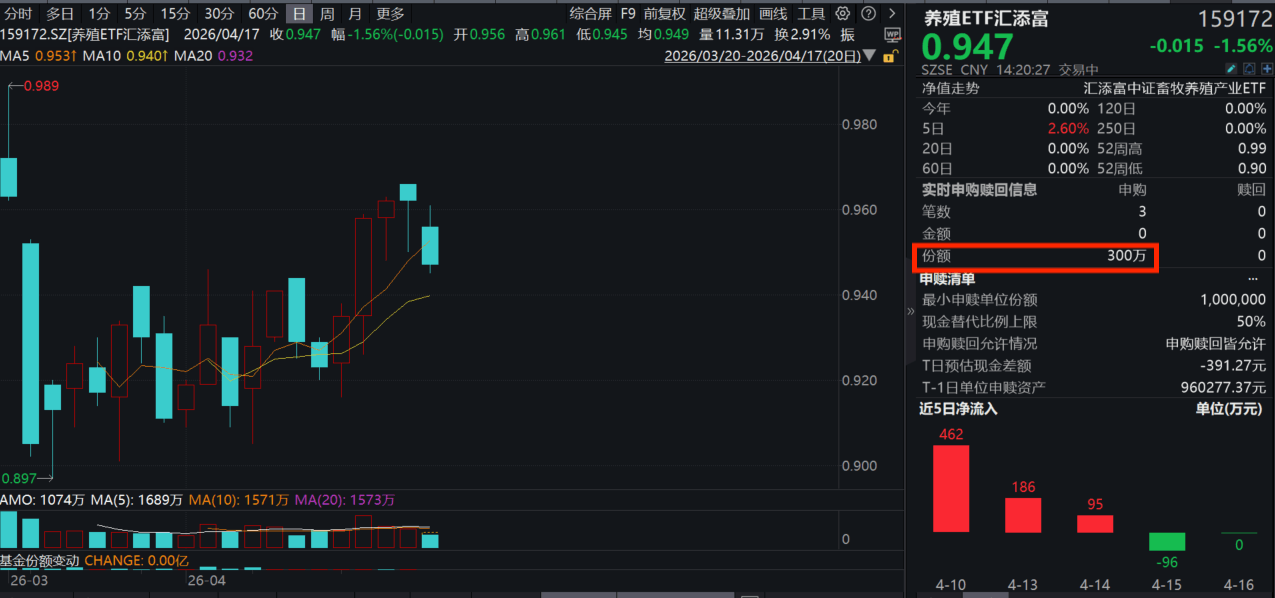The image size is (1275, 598).
Task: Open the 画线 drawing tools
Action: [x=773, y=14]
